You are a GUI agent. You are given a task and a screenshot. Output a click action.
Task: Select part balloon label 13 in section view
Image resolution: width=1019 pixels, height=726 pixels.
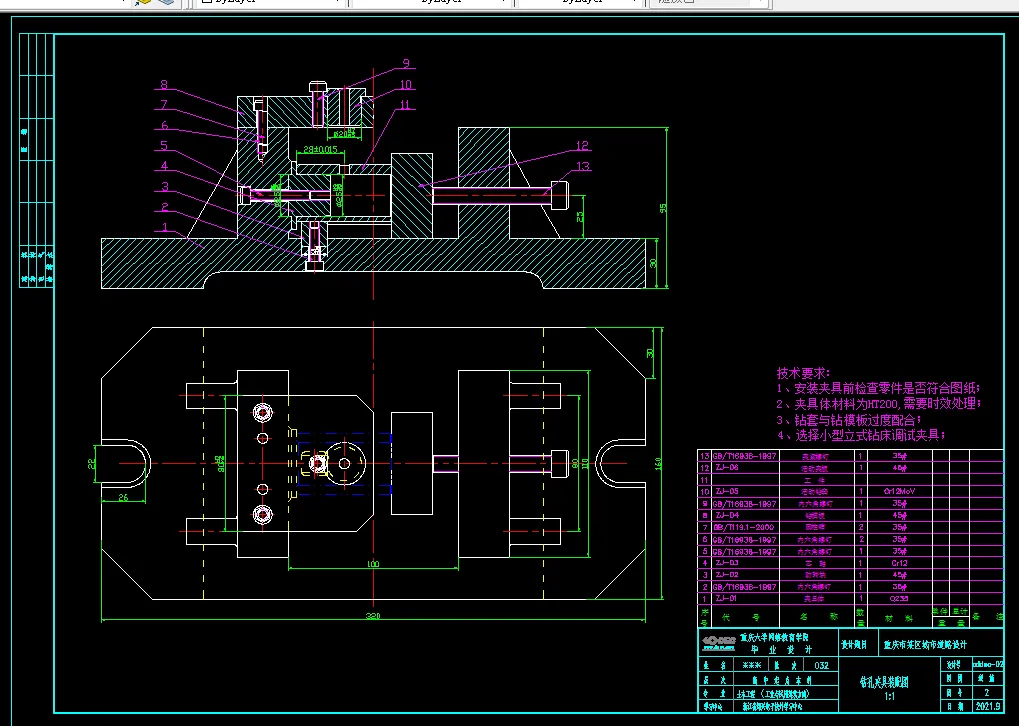583,166
